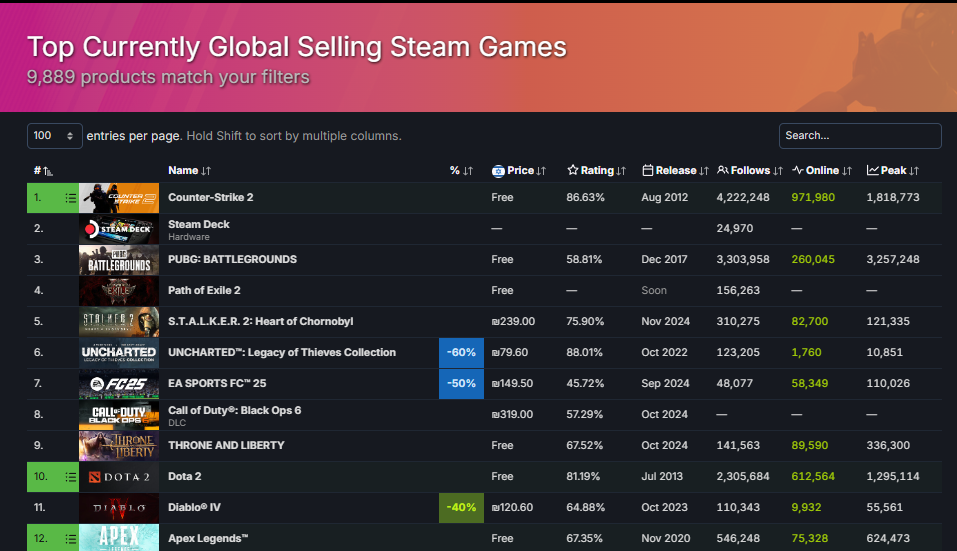This screenshot has height=551, width=957.
Task: Open the Call of Duty: Black Ops 6 link
Action: [x=234, y=411]
